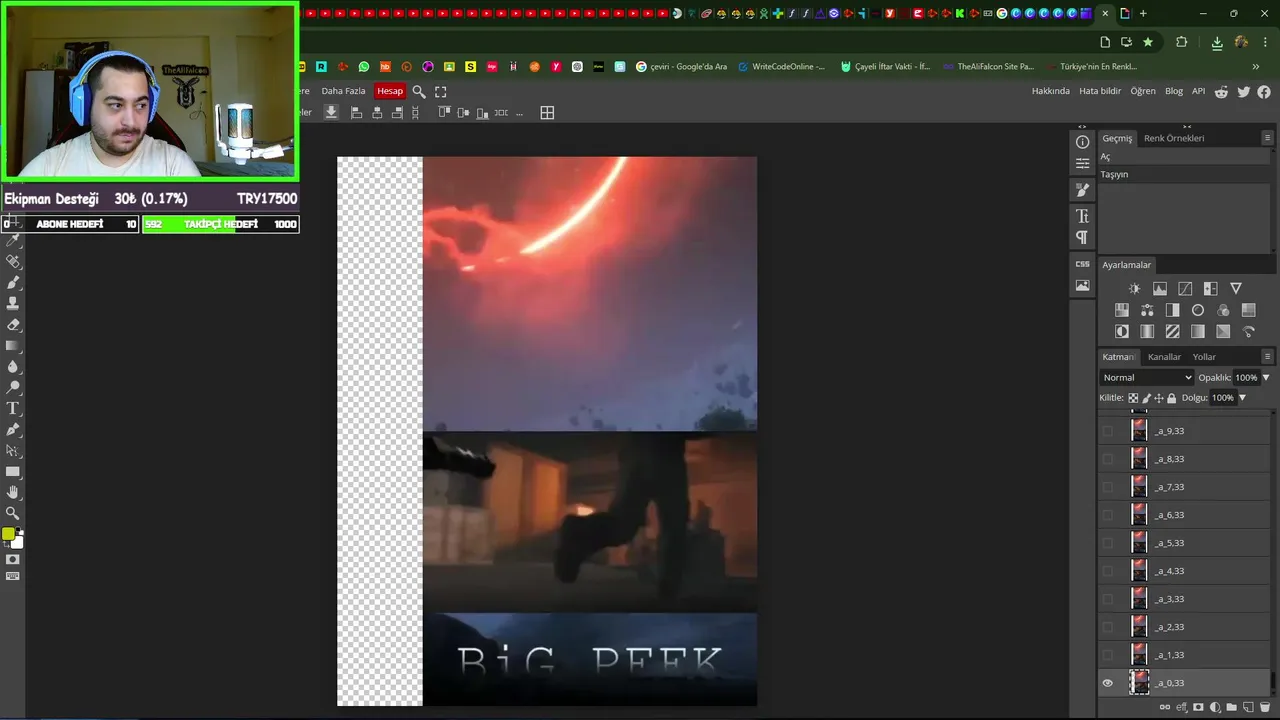
Task: Open the properties sliders side panel
Action: click(x=1082, y=163)
